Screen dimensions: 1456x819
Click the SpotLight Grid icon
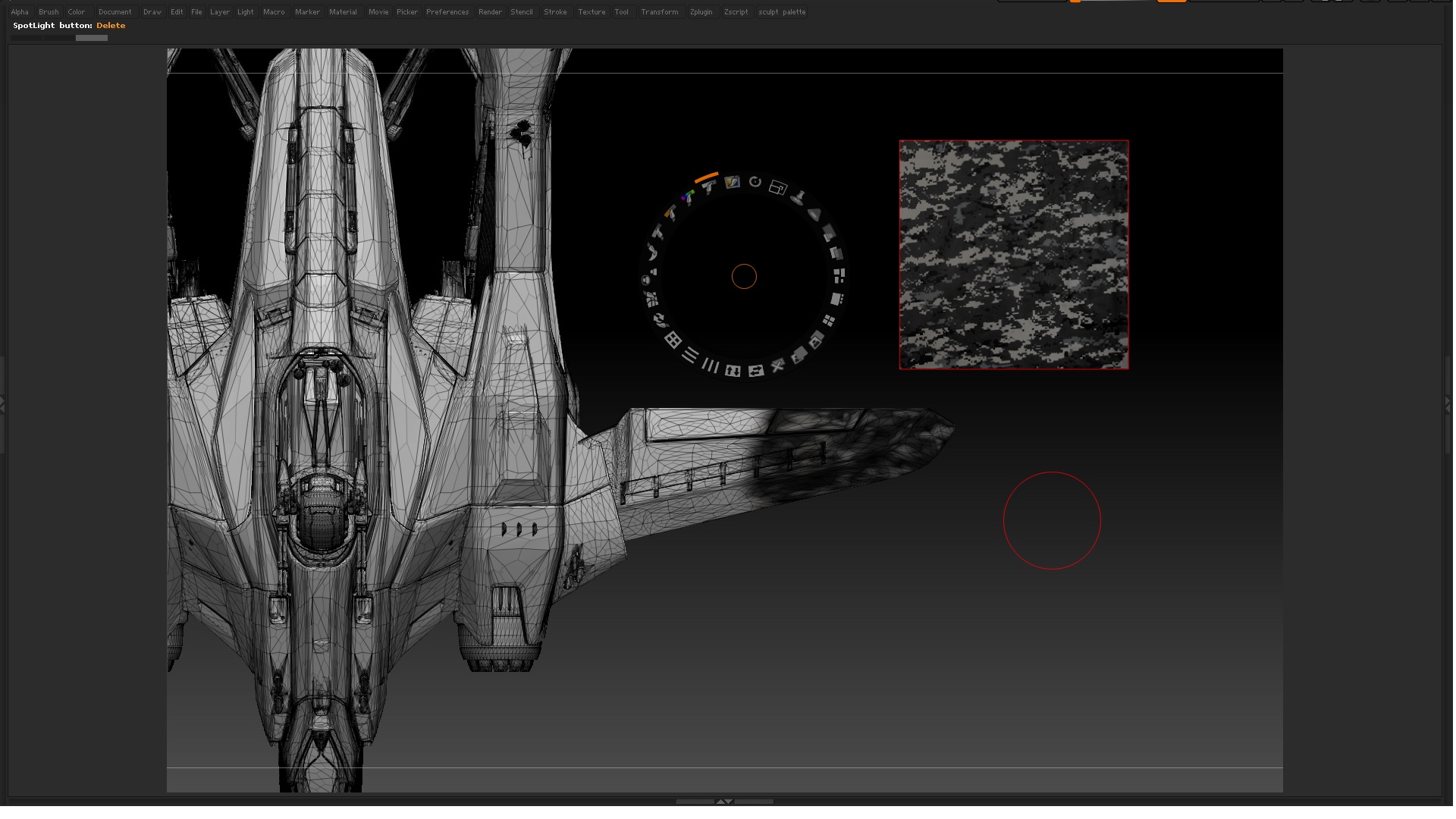673,340
